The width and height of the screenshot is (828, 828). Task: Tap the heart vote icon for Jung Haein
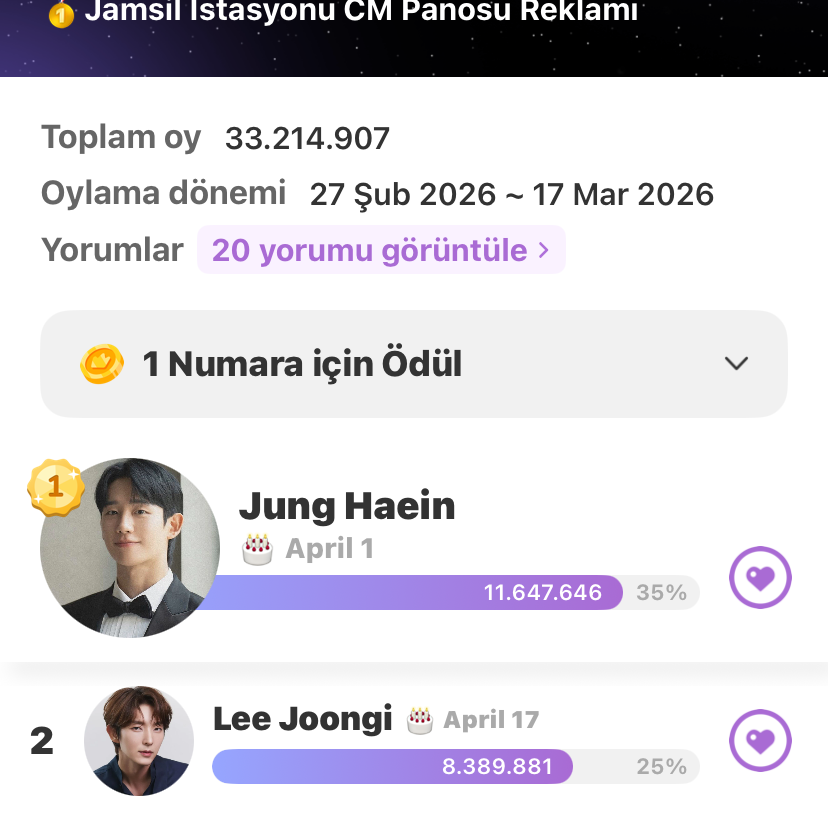pyautogui.click(x=760, y=577)
